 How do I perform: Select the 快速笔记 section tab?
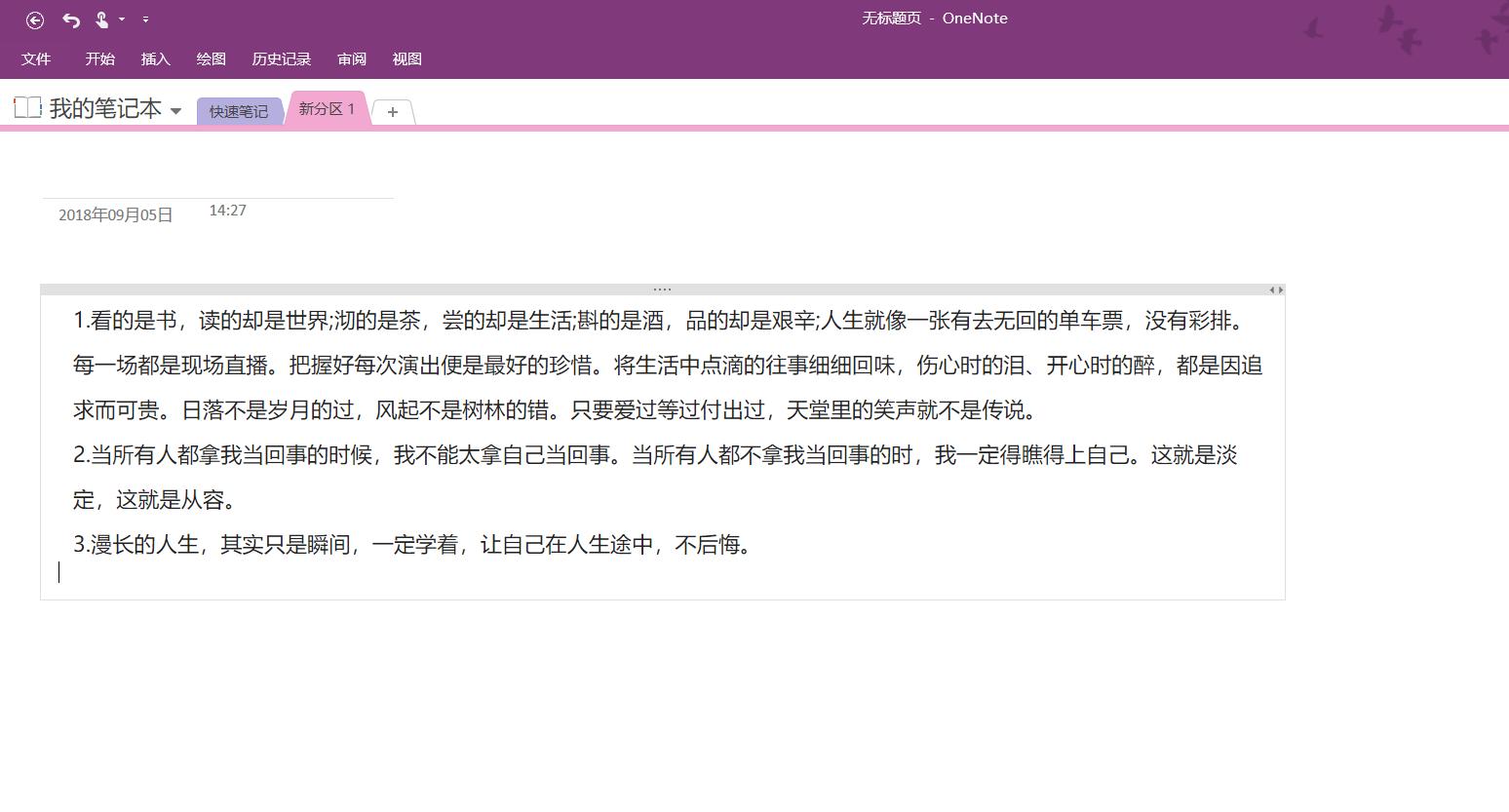(239, 110)
